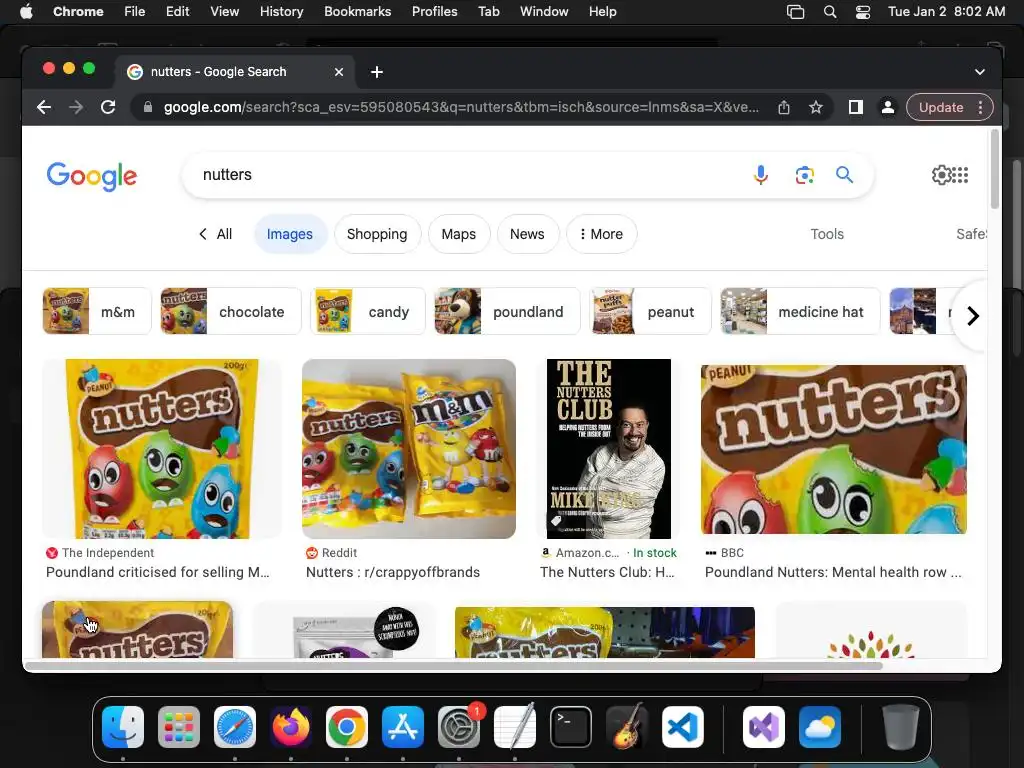The width and height of the screenshot is (1024, 768).
Task: Open 'Nutters : r/crappyoffbrands' Reddit link
Action: [392, 572]
